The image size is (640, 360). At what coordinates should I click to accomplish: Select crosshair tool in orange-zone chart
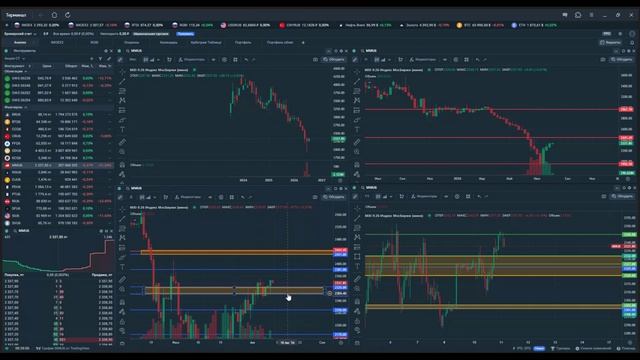point(122,209)
